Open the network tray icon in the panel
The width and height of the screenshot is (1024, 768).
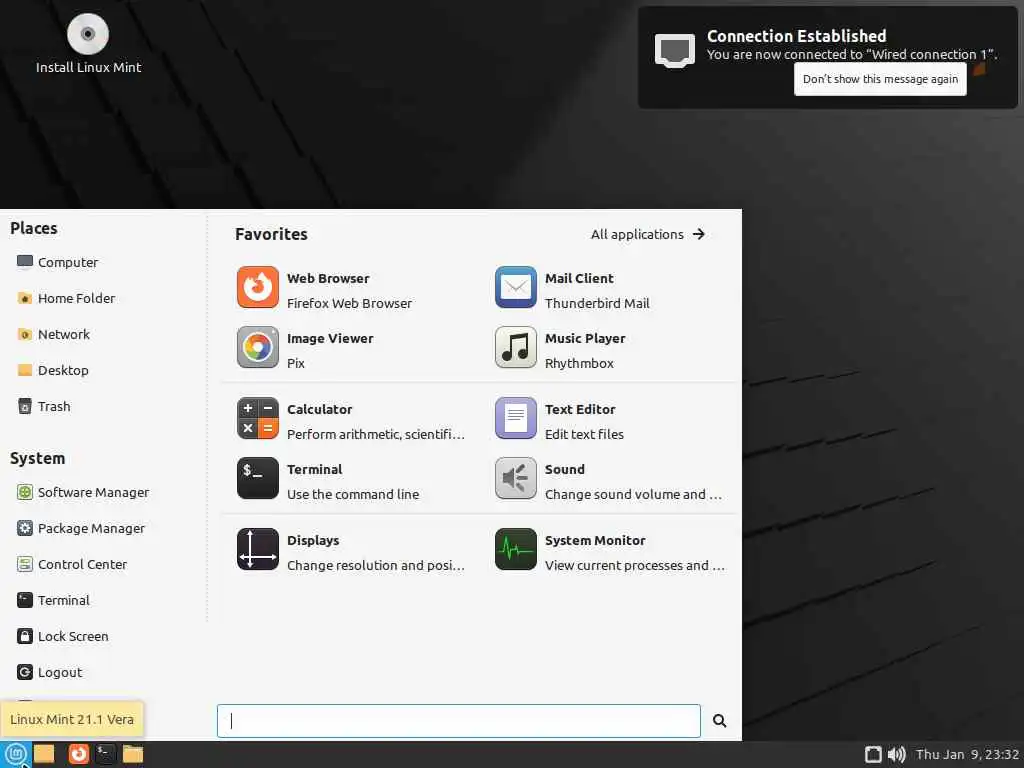point(873,754)
